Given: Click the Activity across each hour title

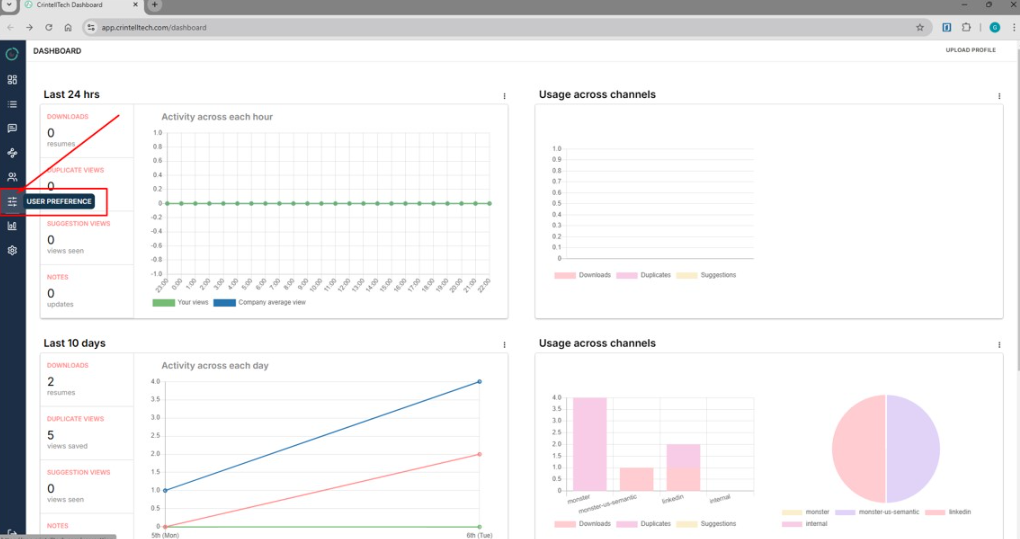Looking at the screenshot, I should [x=217, y=117].
